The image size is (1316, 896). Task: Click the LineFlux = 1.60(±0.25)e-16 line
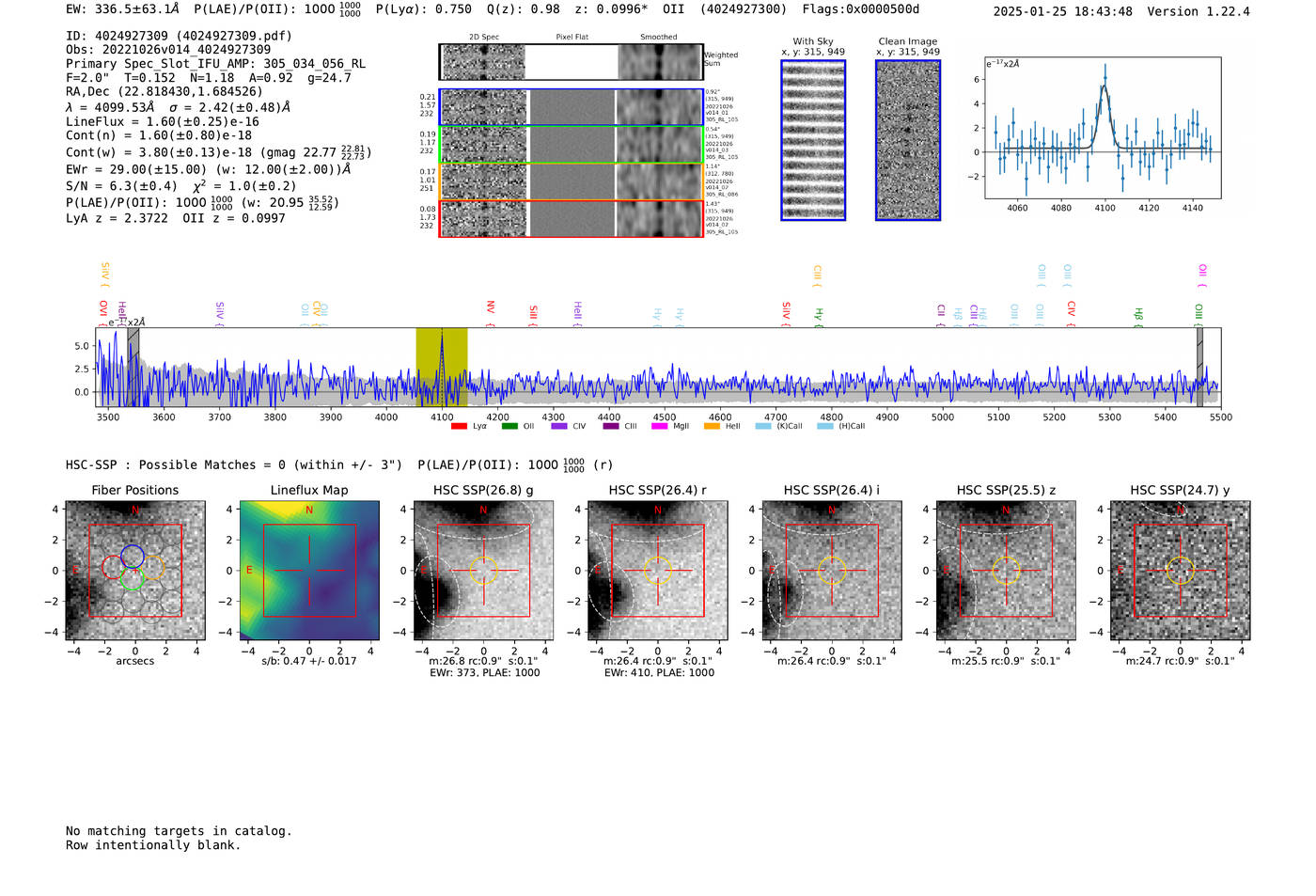tap(163, 122)
